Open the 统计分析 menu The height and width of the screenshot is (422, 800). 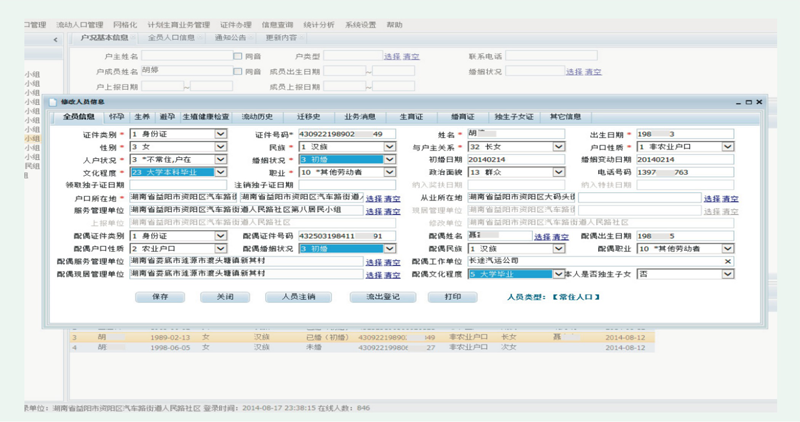[x=319, y=24]
